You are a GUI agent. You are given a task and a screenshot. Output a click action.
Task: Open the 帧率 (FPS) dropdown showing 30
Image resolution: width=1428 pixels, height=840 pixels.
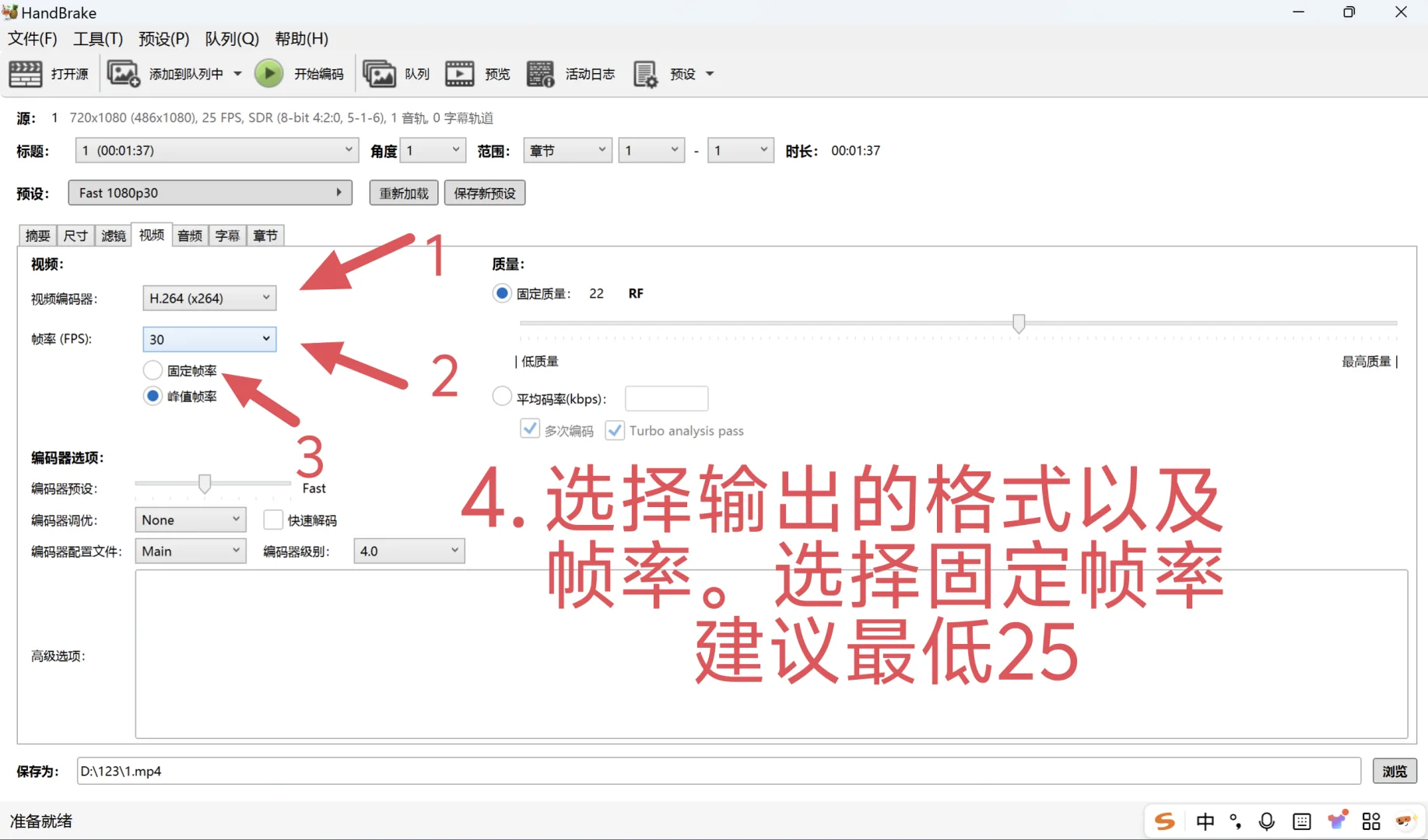tap(209, 339)
